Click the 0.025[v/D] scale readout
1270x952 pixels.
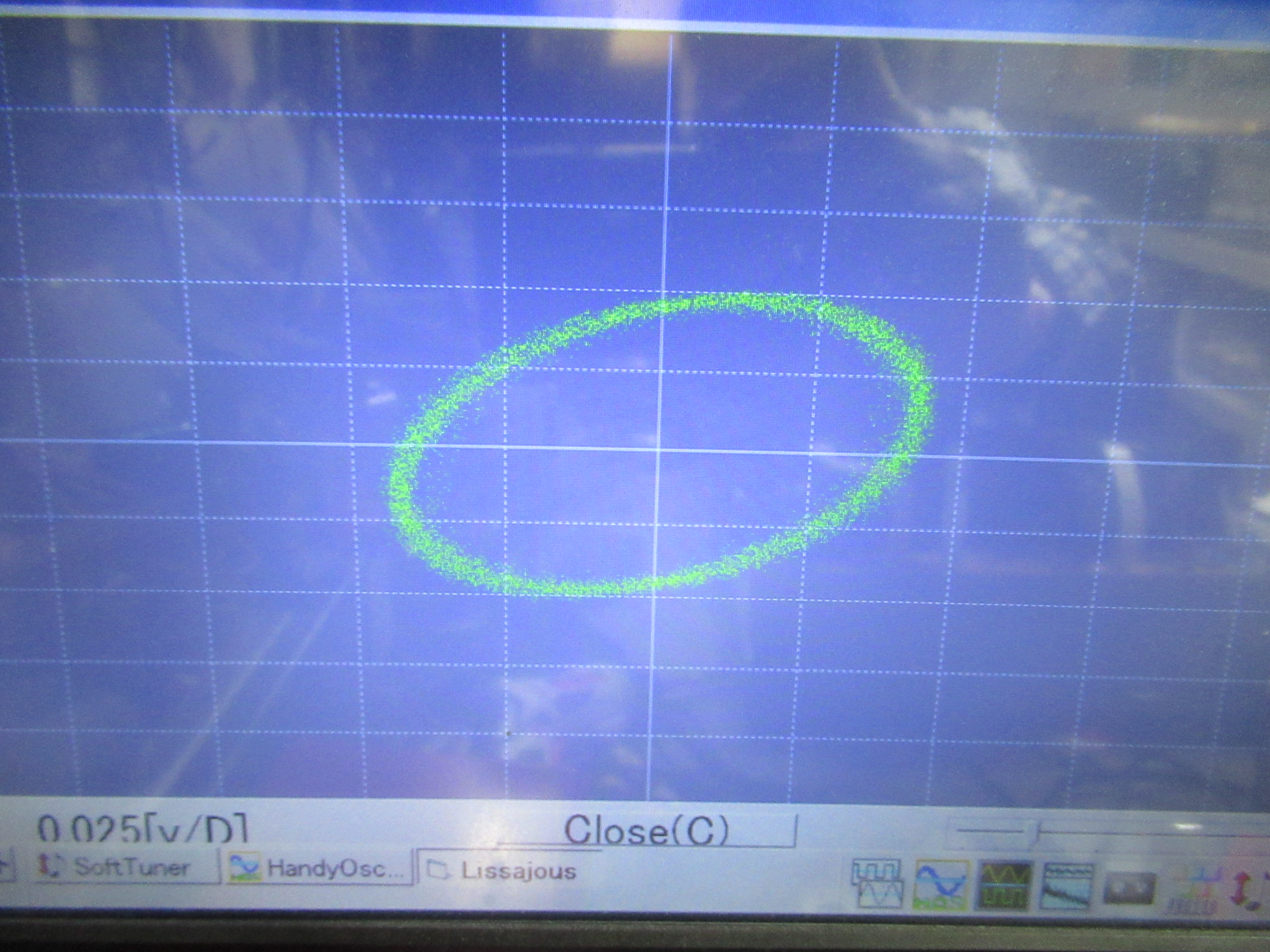coord(143,828)
